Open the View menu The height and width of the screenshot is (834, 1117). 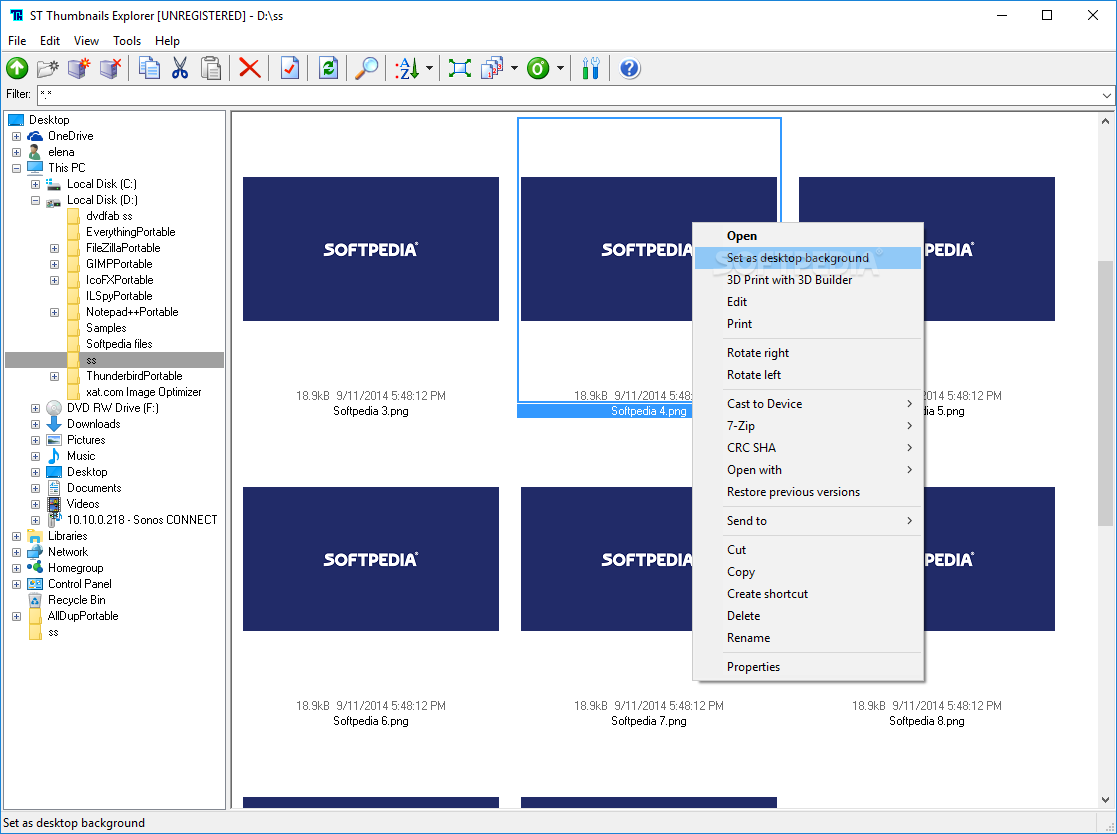[x=86, y=41]
